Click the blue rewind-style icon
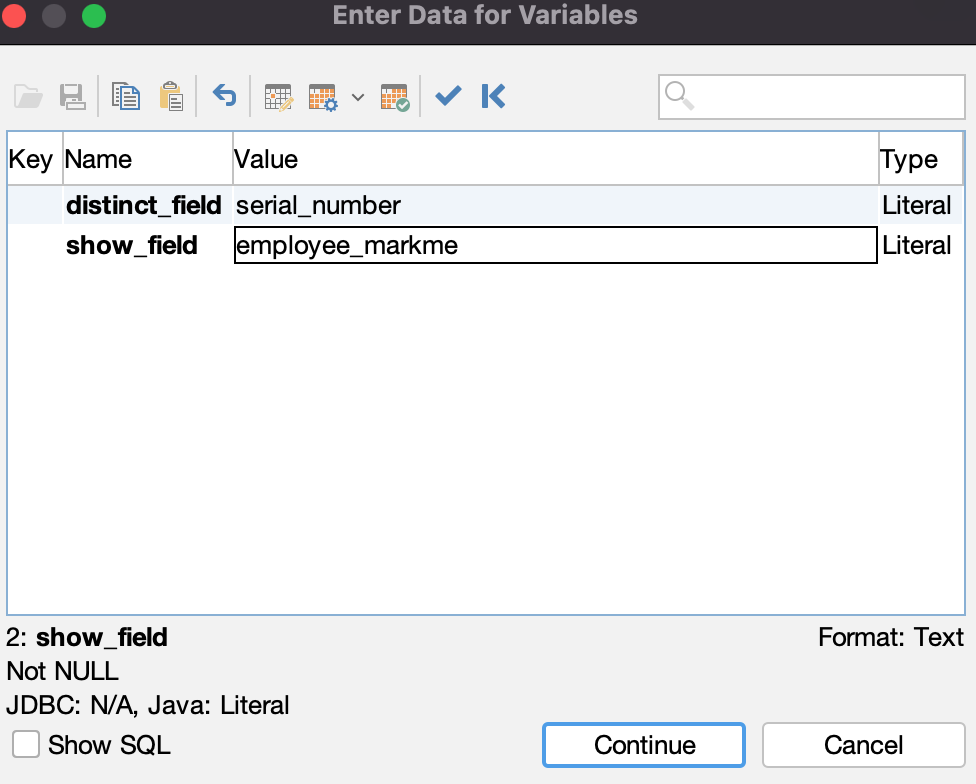This screenshot has height=784, width=976. [493, 96]
